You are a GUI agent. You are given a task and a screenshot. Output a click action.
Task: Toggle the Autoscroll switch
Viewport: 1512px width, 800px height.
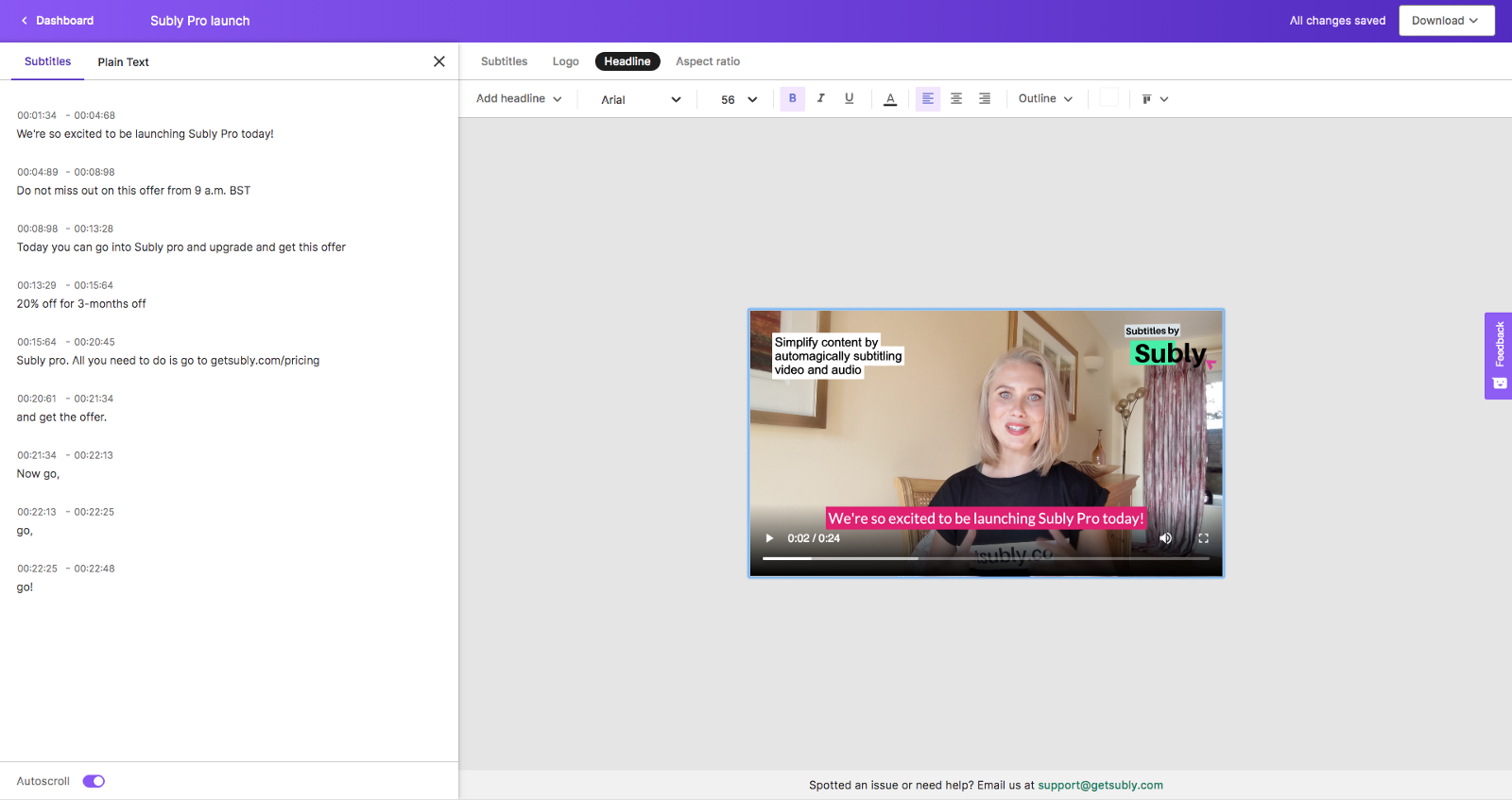click(94, 781)
